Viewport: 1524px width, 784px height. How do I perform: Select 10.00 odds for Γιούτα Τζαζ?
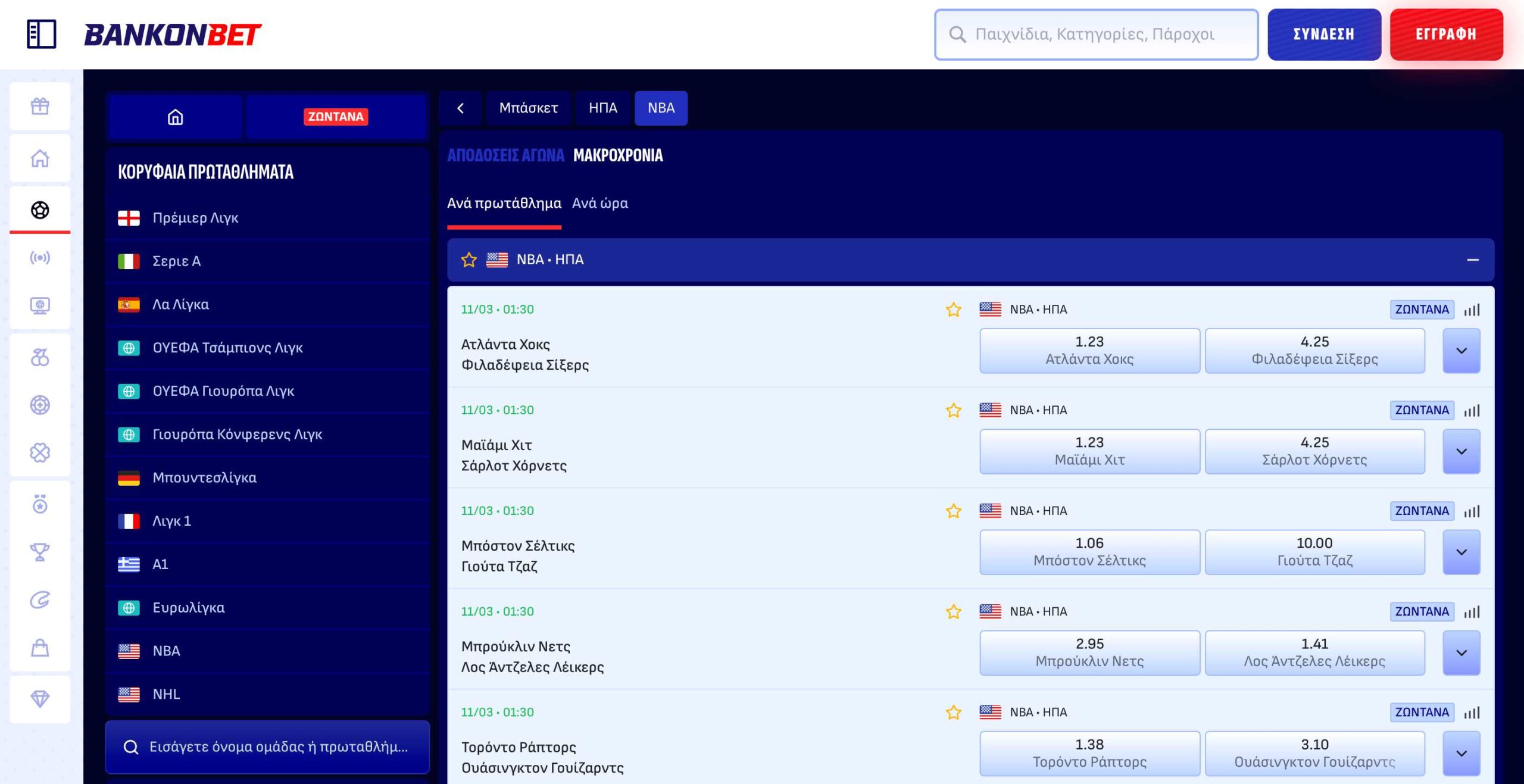click(x=1314, y=551)
